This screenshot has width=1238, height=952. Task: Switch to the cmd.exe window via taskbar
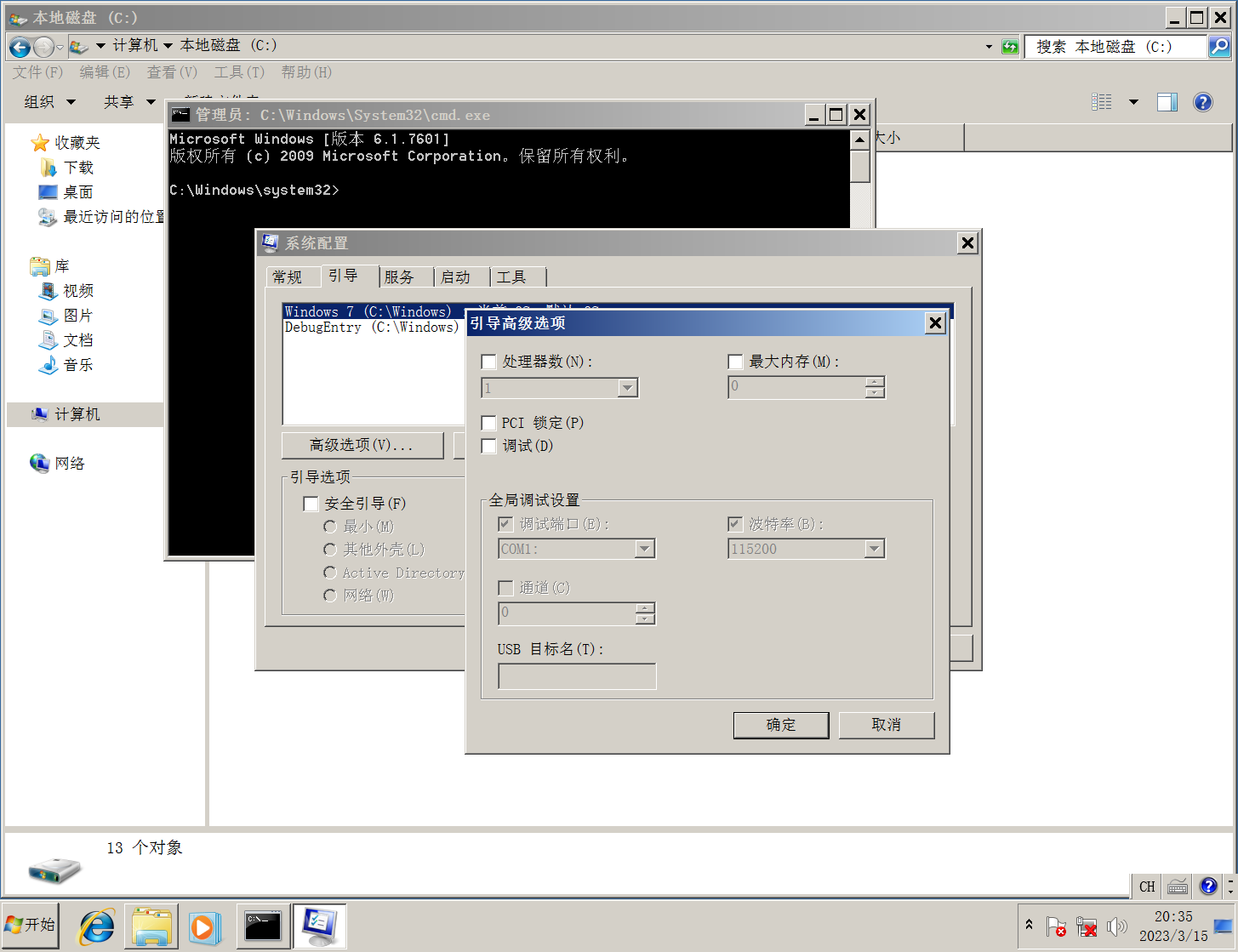click(262, 926)
